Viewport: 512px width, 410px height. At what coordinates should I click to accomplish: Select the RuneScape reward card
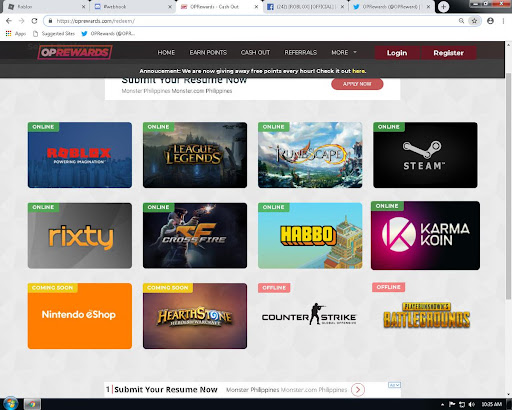point(310,155)
